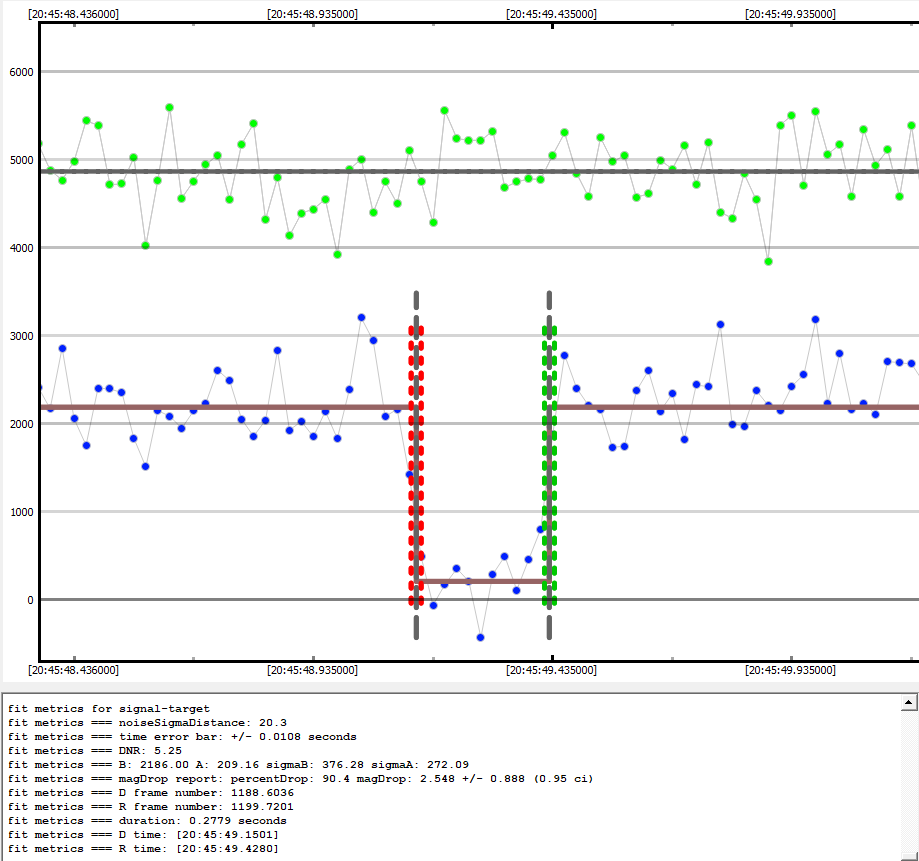
Task: Click the scroll-up arrow of the metrics log
Action: (908, 702)
